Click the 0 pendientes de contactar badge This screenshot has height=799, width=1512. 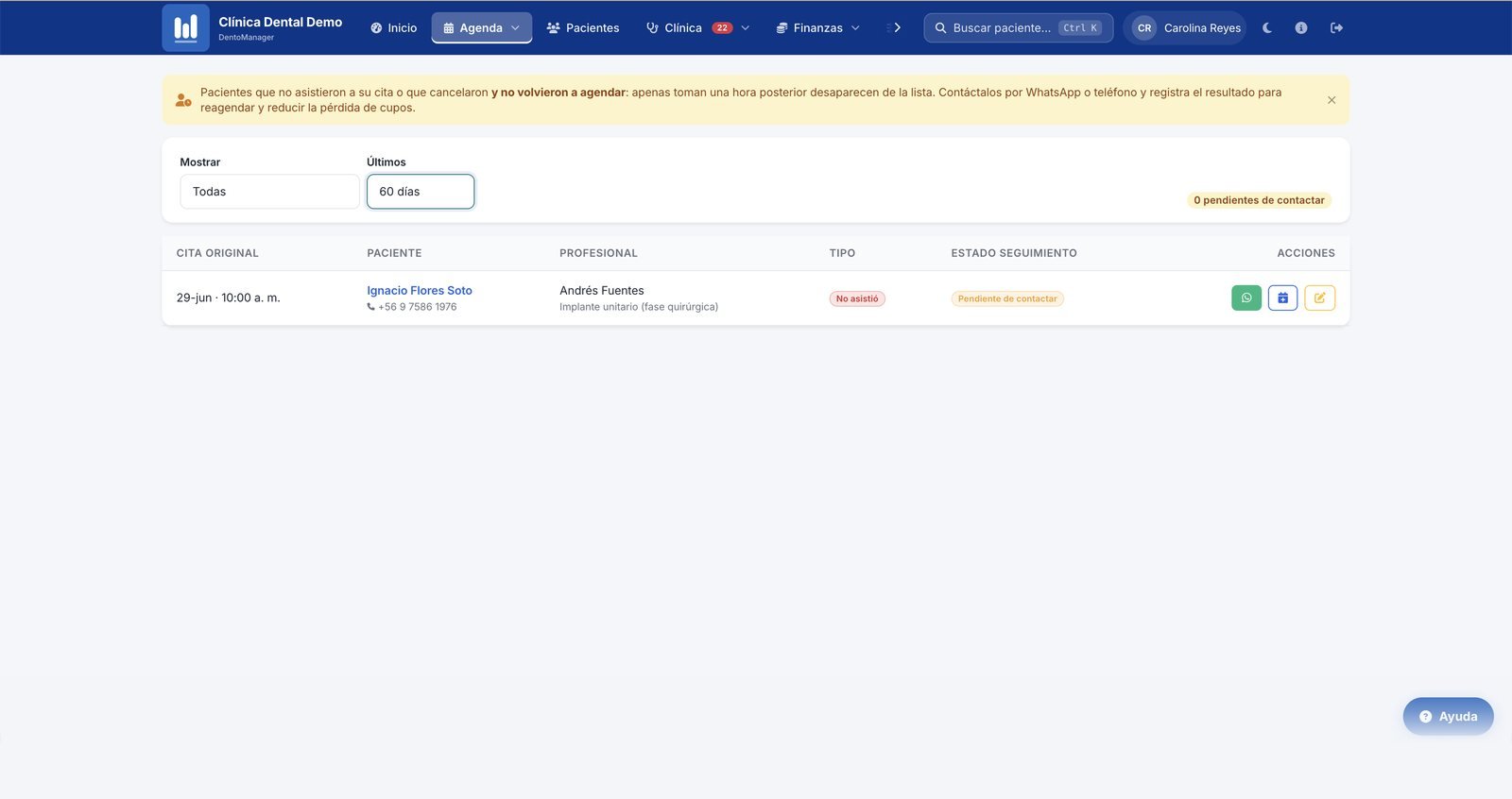[x=1259, y=200]
